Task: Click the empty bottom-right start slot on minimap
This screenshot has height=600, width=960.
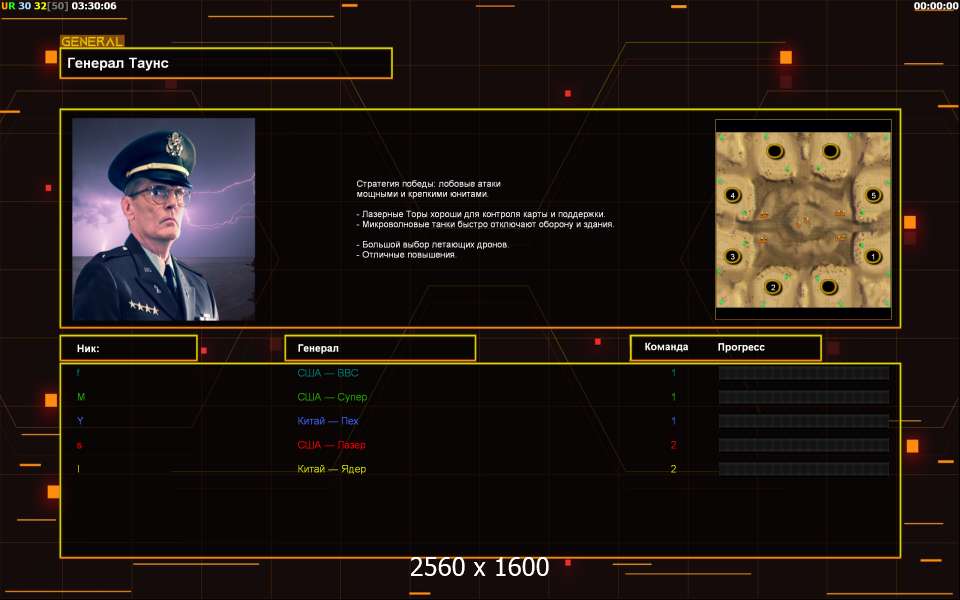Action: 829,288
